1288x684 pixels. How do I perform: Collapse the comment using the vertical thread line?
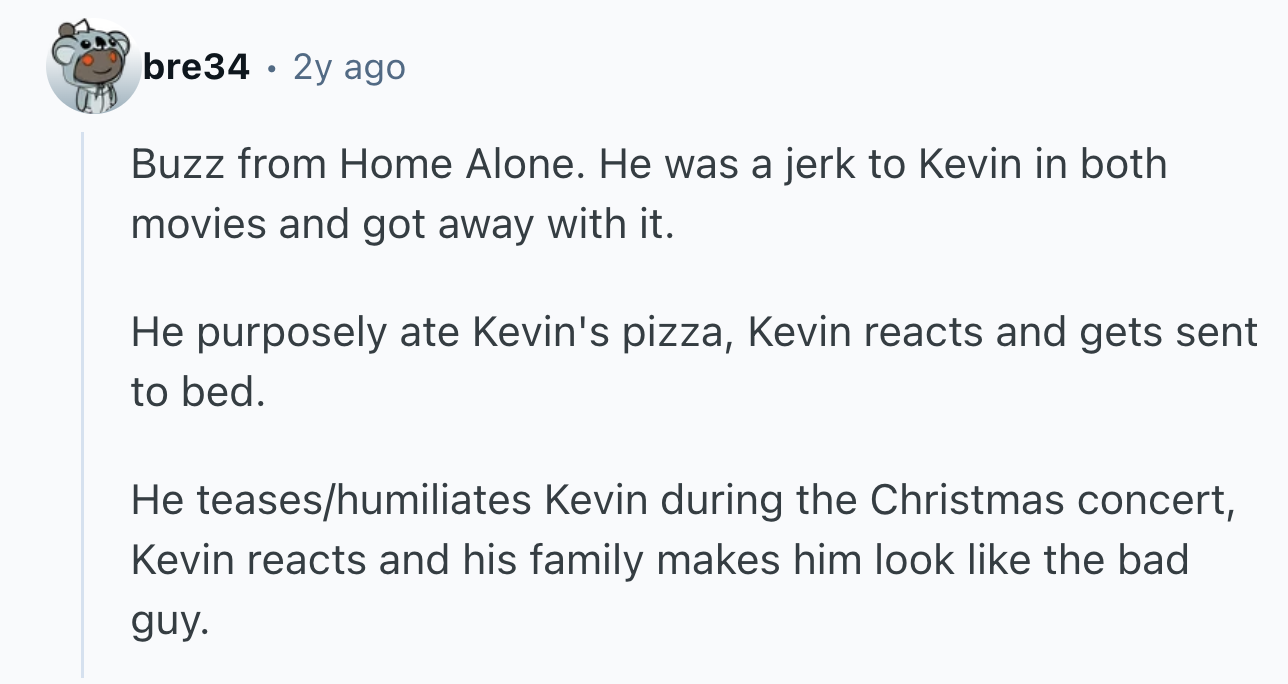tap(83, 405)
